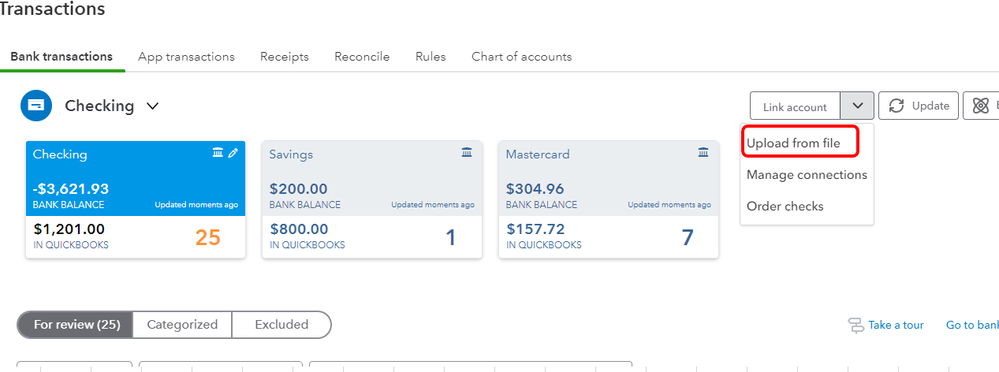This screenshot has height=372, width=999.
Task: Show the Excluded transactions list
Action: 282,325
